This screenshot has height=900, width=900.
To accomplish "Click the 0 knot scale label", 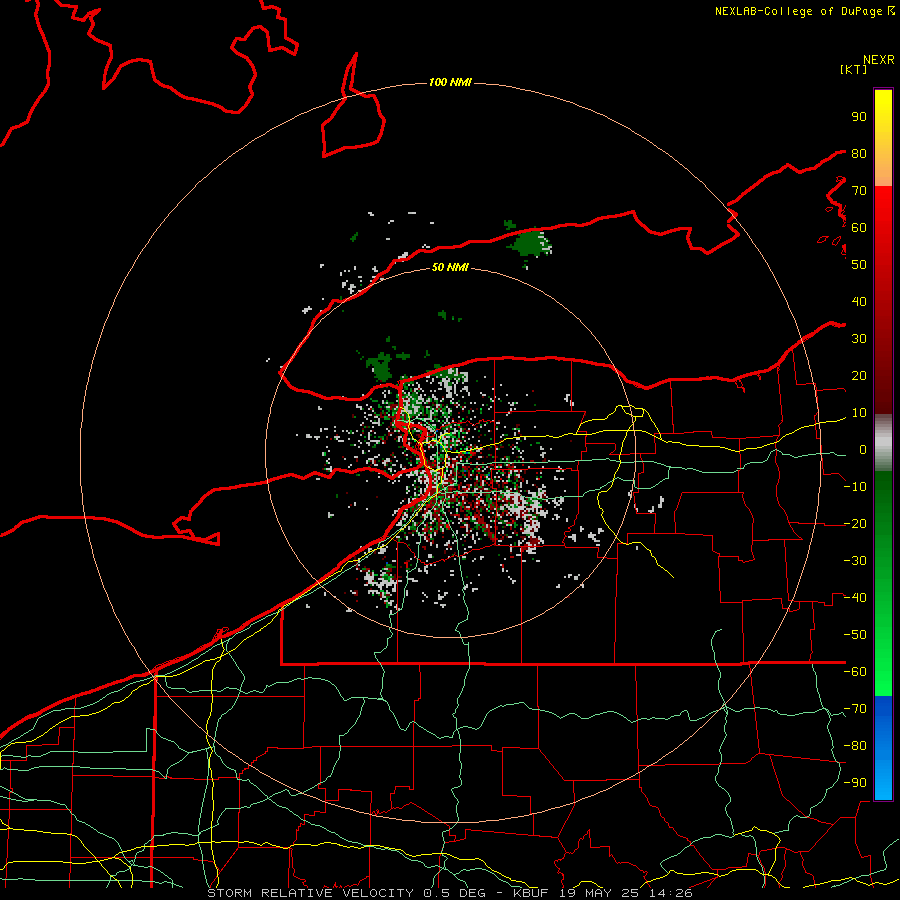I will (863, 450).
